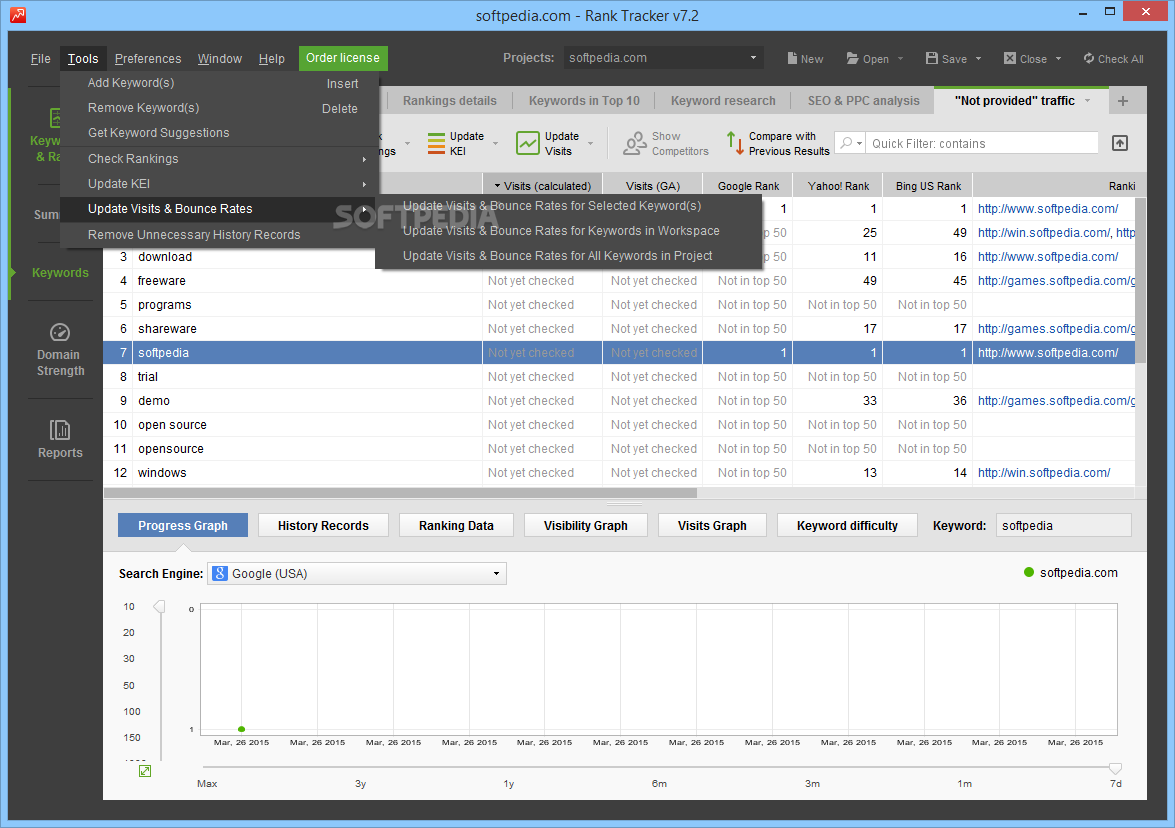Click the green data point on graph

coord(241,729)
